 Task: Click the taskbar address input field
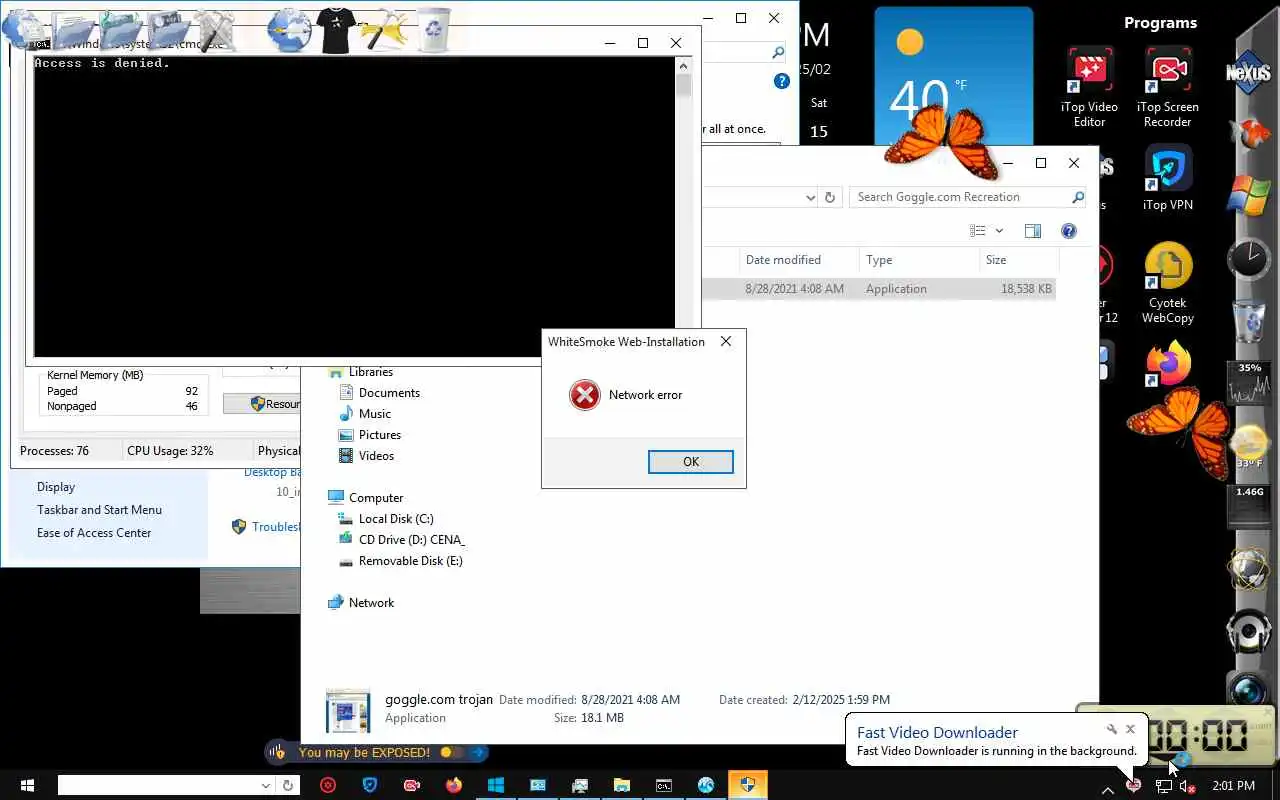(157, 786)
